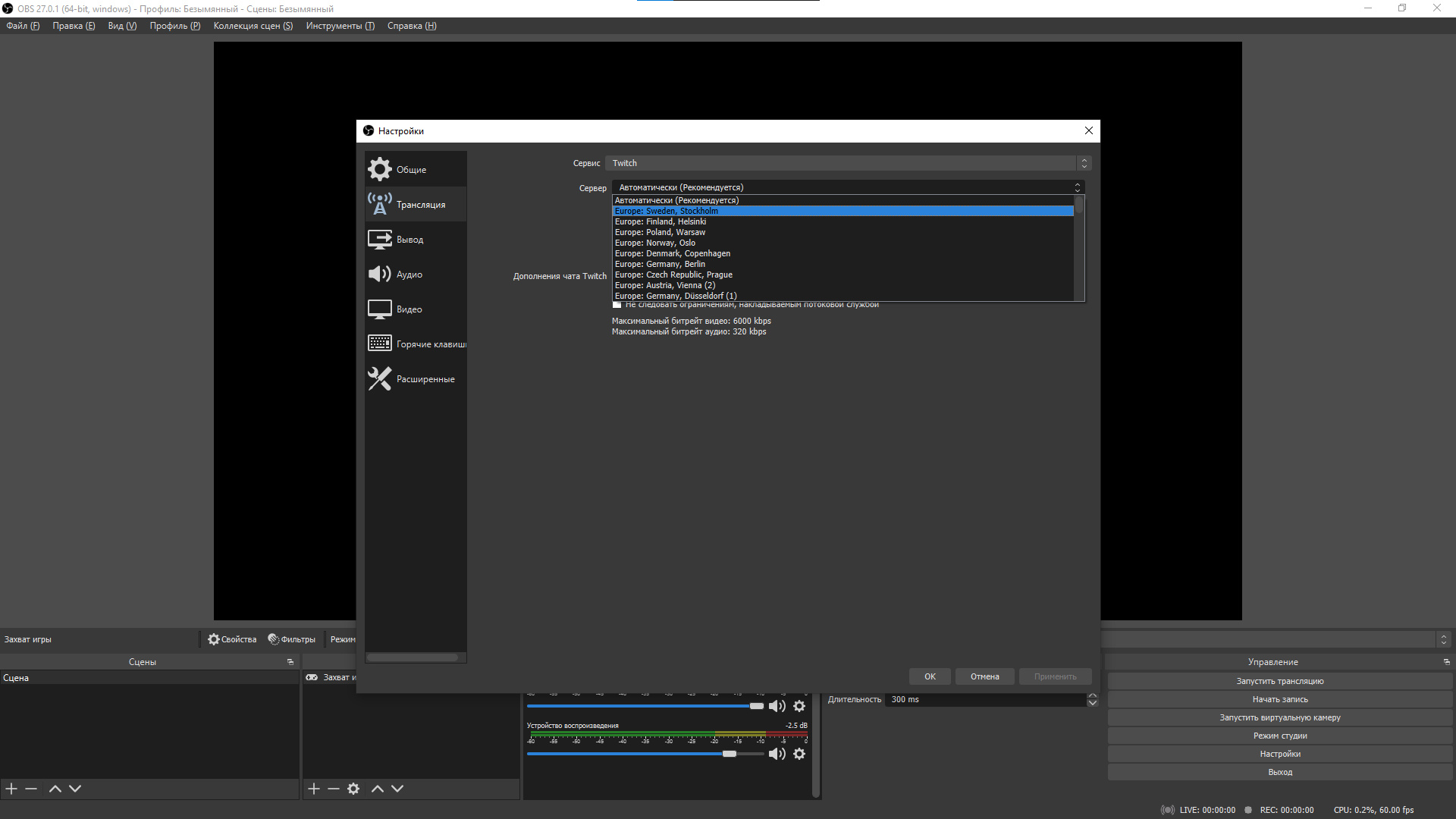Add a new source with plus icon
Image resolution: width=1456 pixels, height=819 pixels.
tap(314, 789)
